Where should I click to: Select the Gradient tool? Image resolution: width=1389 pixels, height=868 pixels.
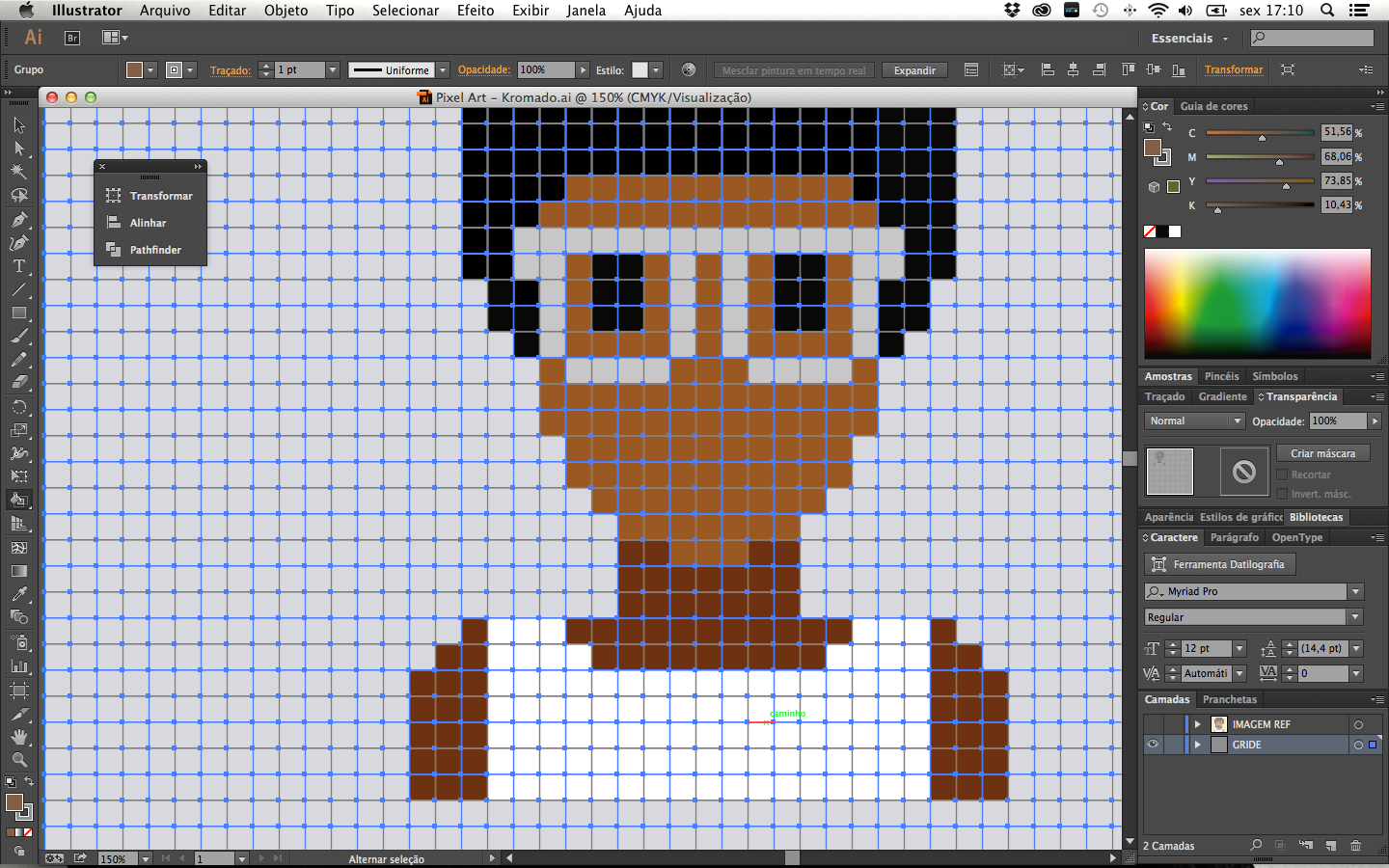(19, 571)
